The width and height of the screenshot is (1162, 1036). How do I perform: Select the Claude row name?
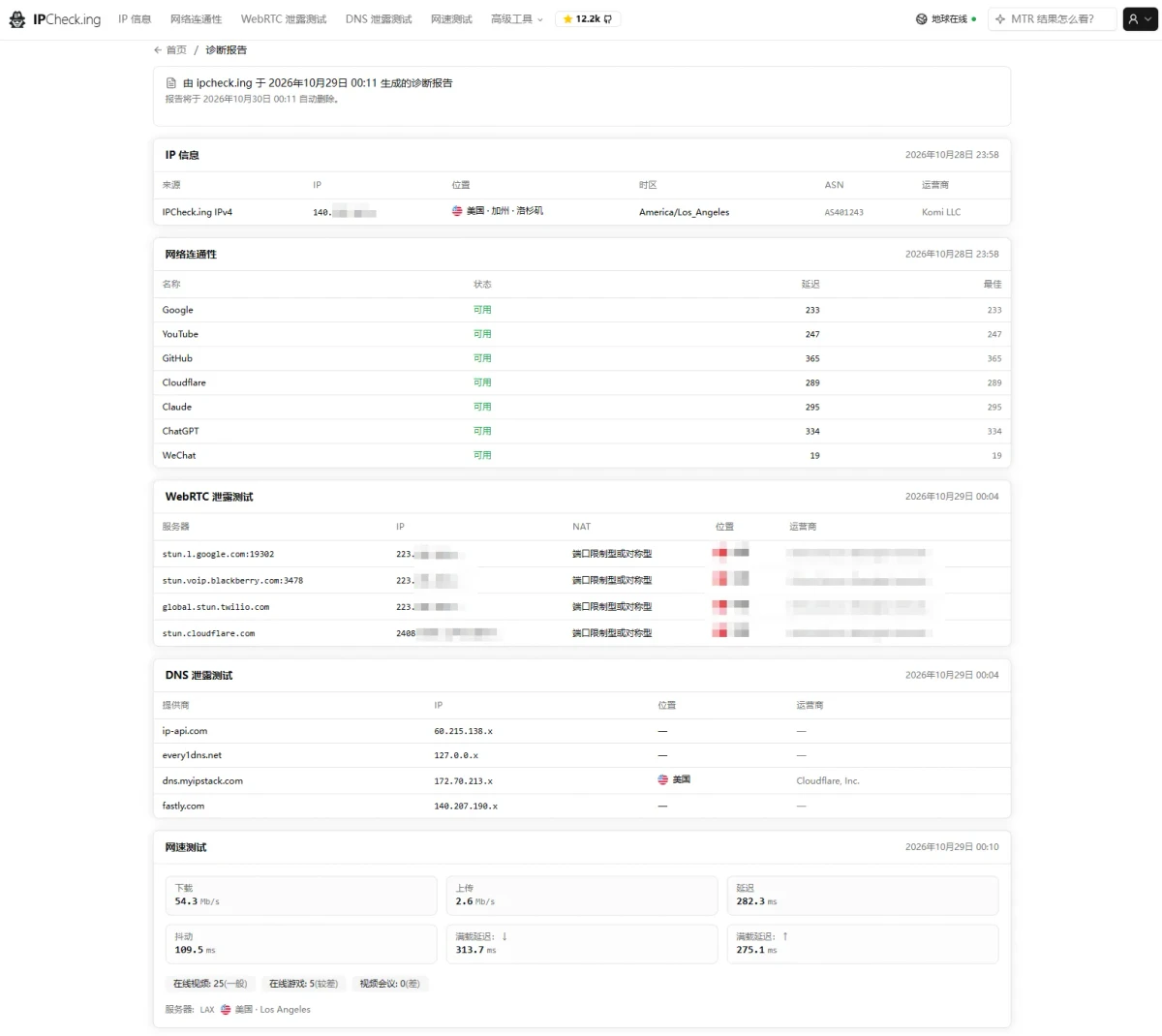pyautogui.click(x=177, y=407)
